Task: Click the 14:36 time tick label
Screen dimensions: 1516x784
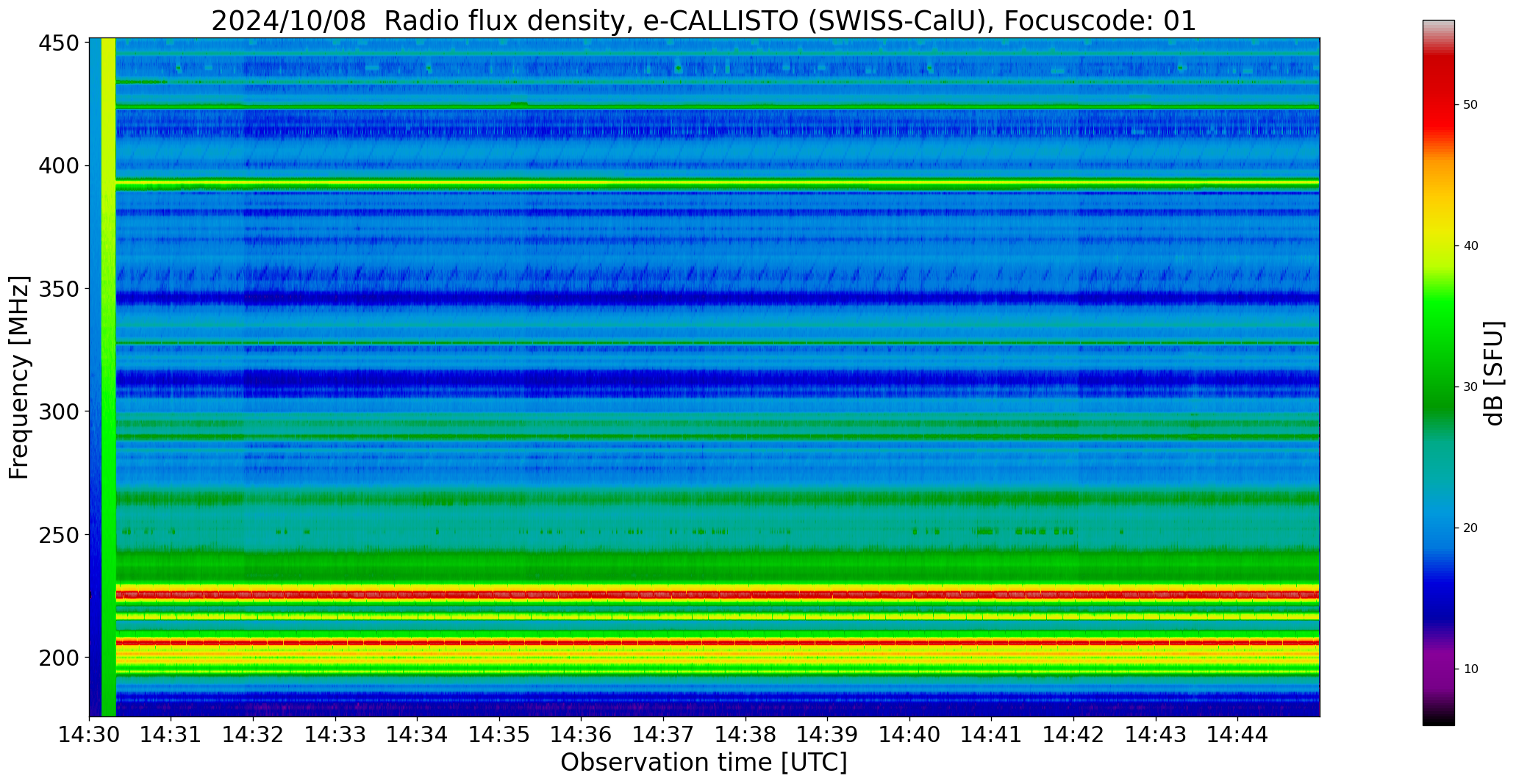Action: pyautogui.click(x=582, y=734)
